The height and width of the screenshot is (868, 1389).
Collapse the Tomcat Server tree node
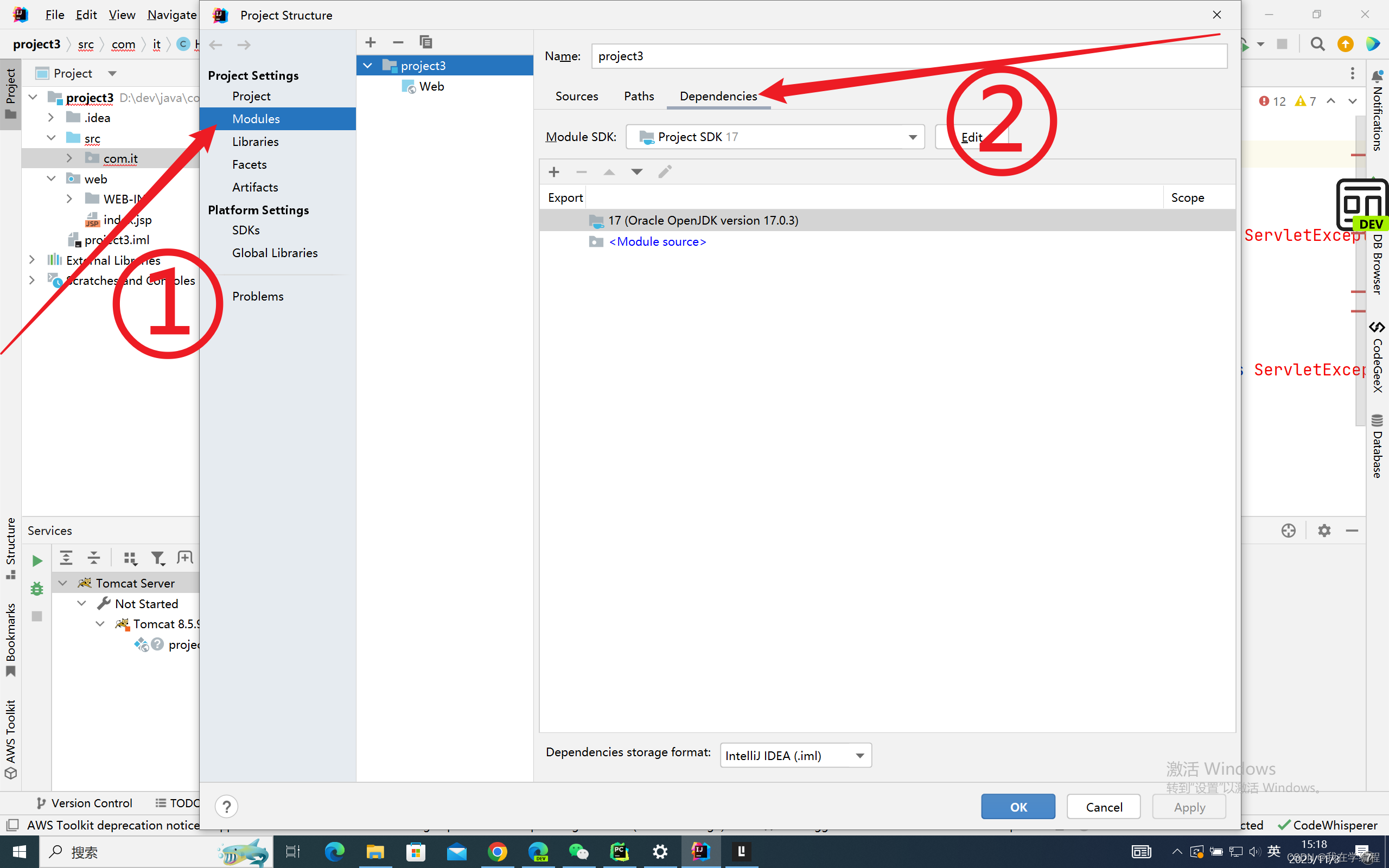(x=63, y=583)
